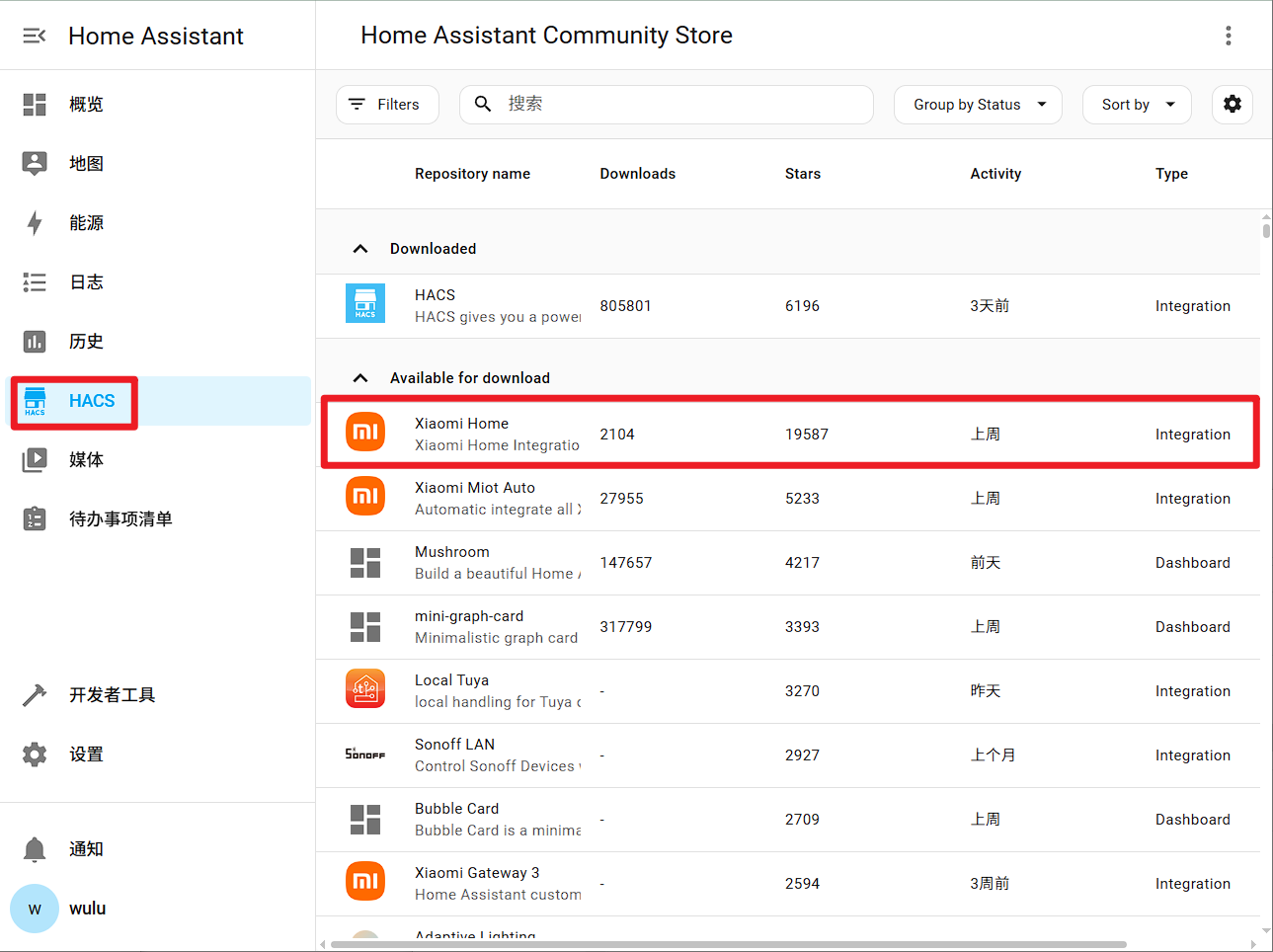
Task: Open 开发者工具 developer tools hammer icon
Action: point(35,695)
